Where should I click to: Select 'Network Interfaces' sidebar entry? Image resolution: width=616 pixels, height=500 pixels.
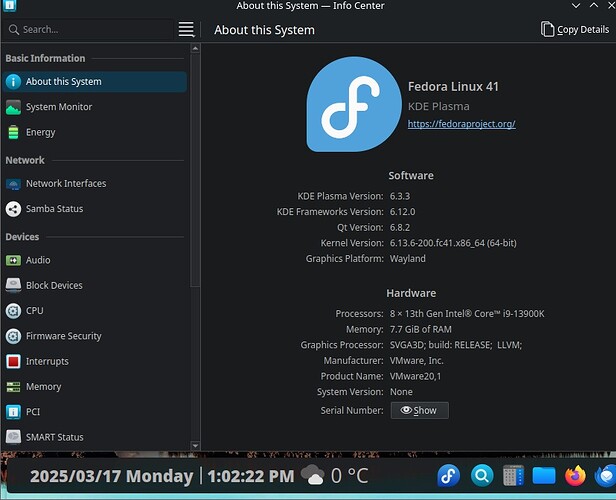pyautogui.click(x=94, y=183)
